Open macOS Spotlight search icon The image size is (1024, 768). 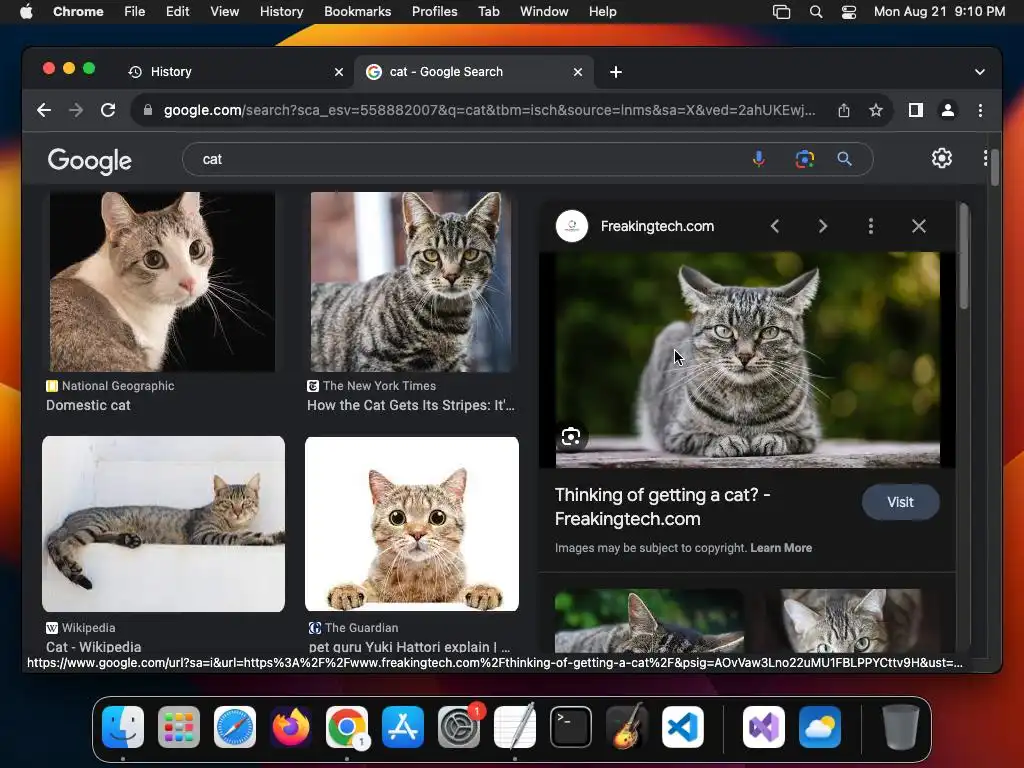point(816,12)
